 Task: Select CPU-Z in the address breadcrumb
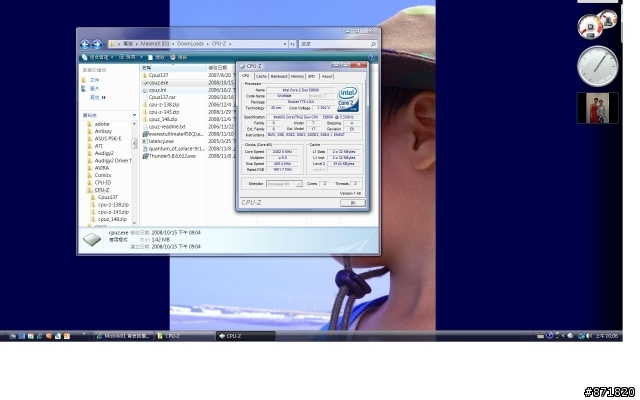pos(219,44)
